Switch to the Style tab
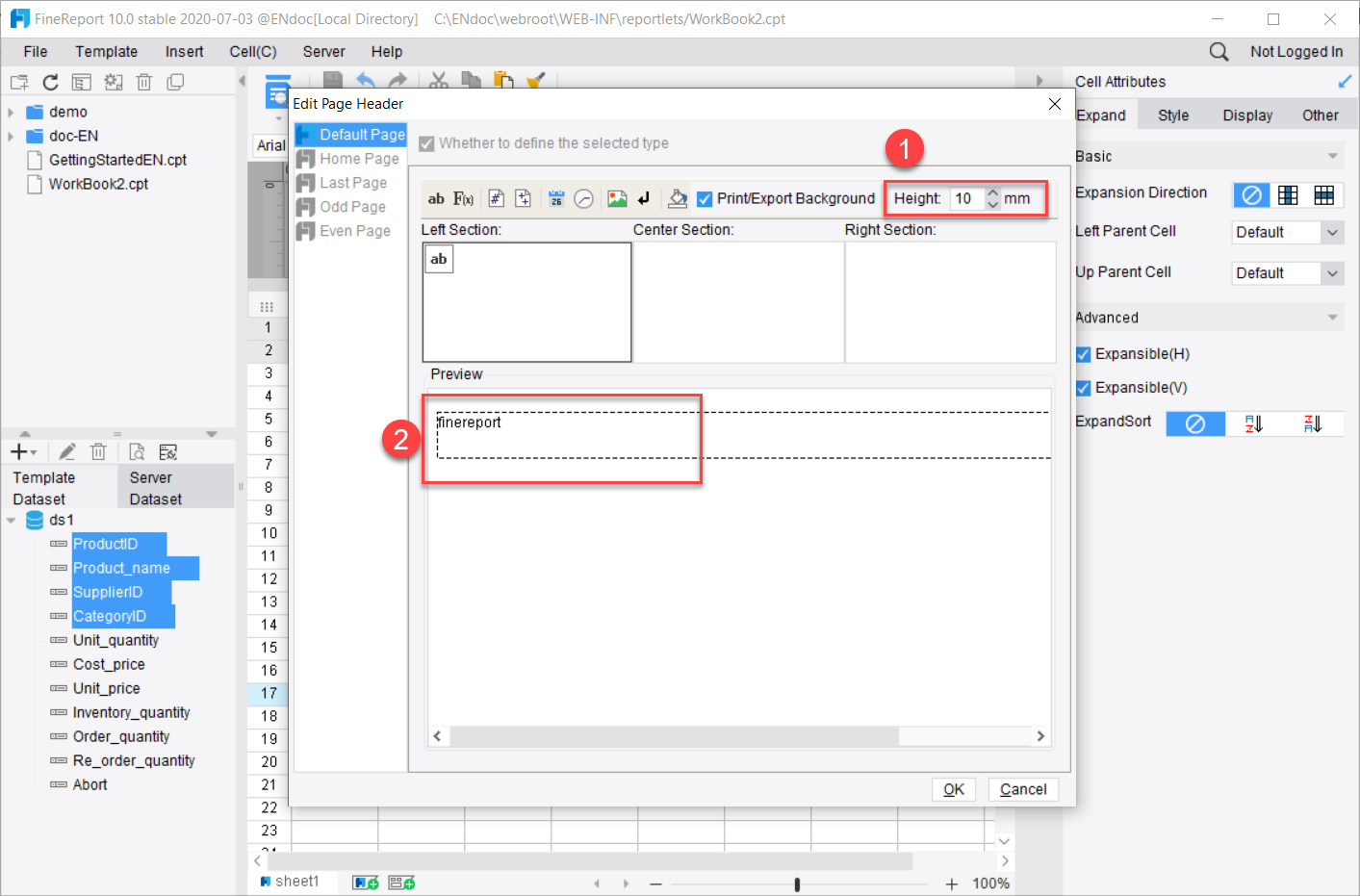This screenshot has height=896, width=1360. [1173, 115]
